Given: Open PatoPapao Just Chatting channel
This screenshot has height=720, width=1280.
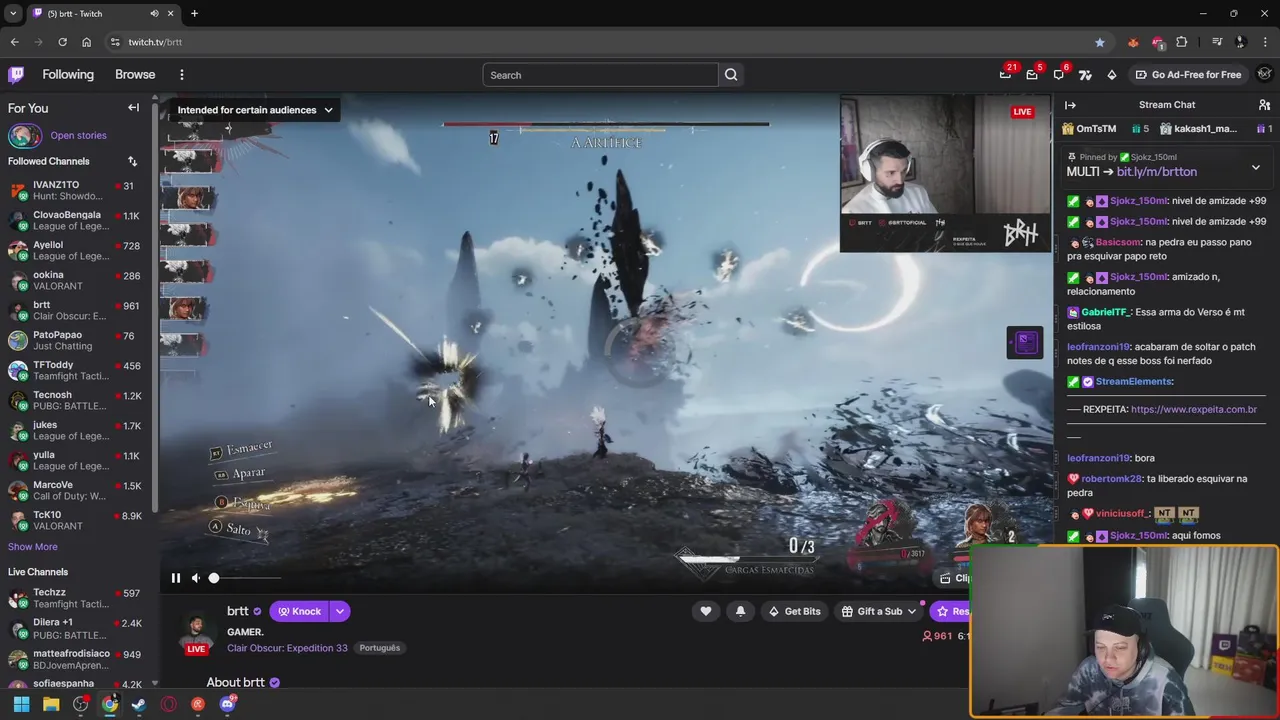Looking at the screenshot, I should pos(76,340).
